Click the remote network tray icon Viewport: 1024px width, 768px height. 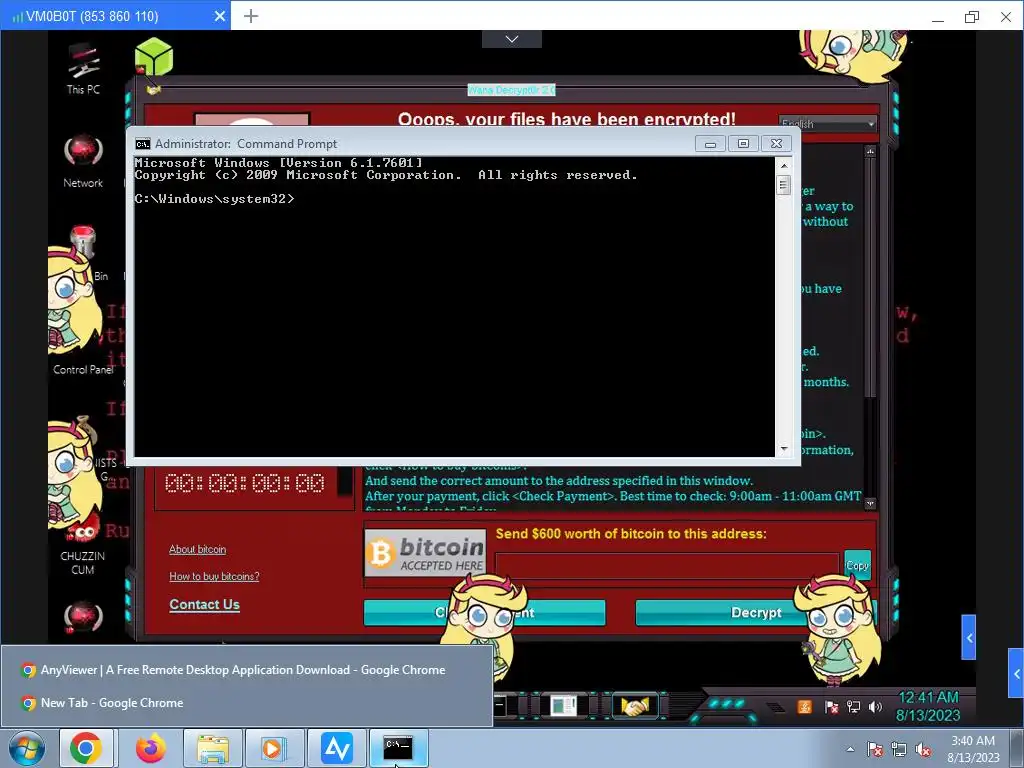click(x=854, y=707)
